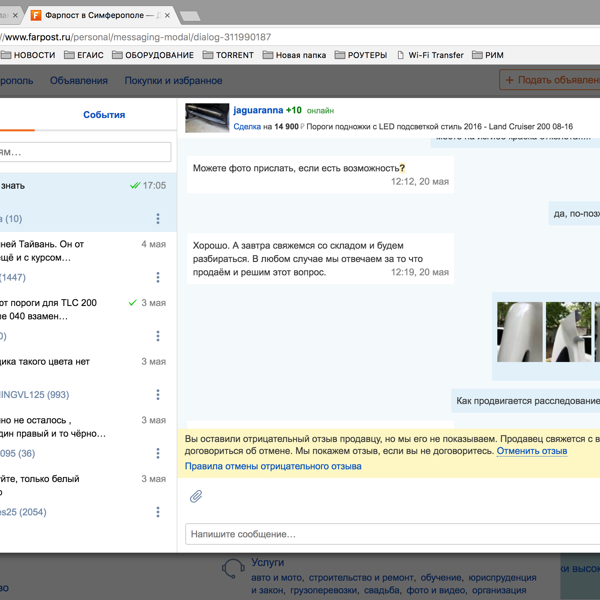This screenshot has width=600, height=600.
Task: Focus the Напишите сообщение input field
Action: (393, 534)
